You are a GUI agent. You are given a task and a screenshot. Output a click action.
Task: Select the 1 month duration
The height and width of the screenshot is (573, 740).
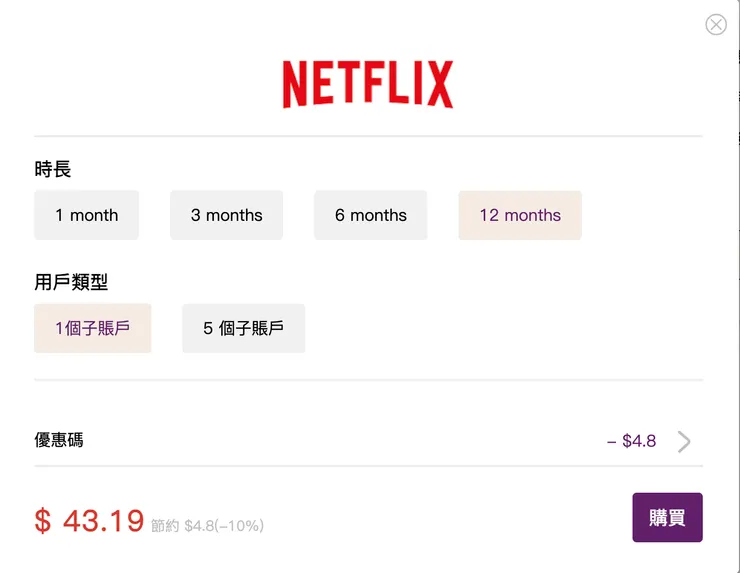[x=87, y=215]
